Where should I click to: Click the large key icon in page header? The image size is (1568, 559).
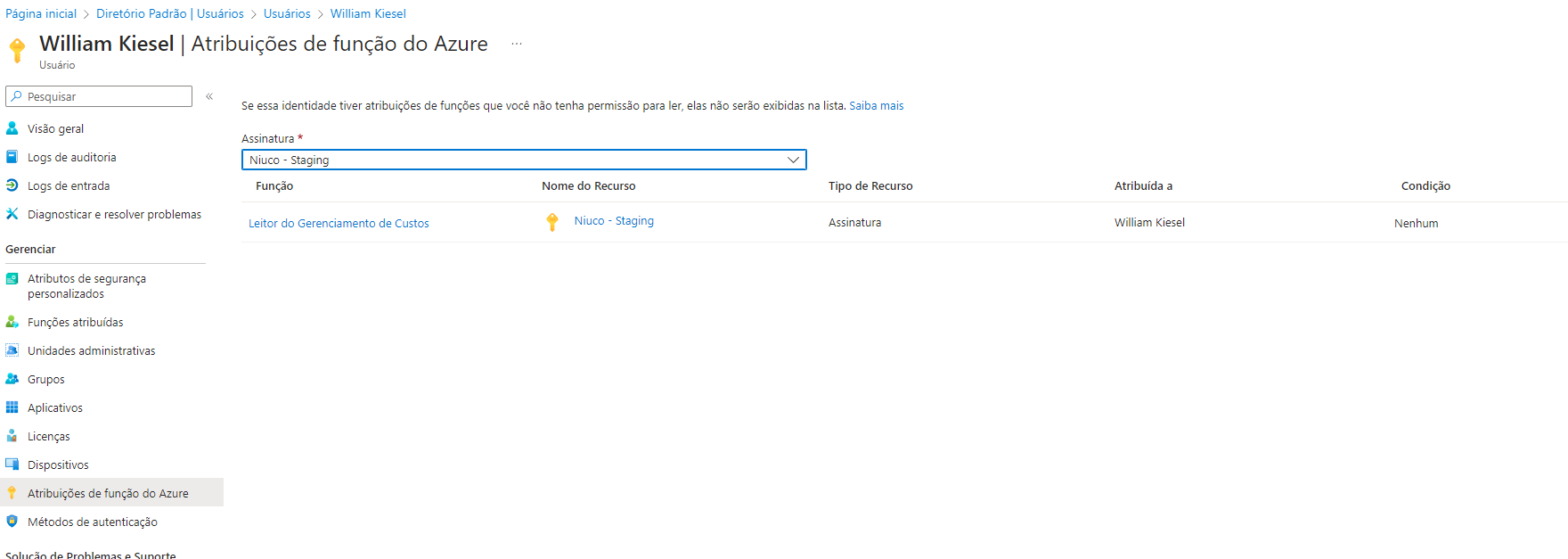pos(17,50)
